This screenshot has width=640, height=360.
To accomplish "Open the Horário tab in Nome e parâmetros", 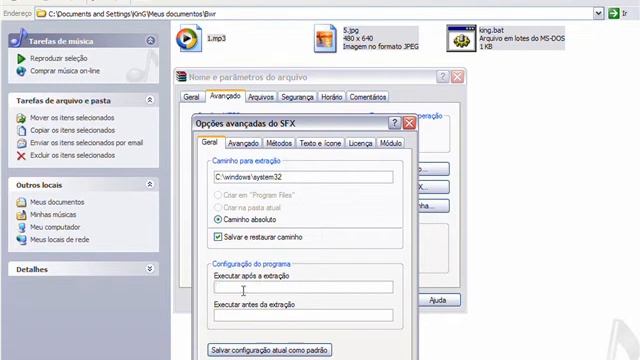I will click(331, 97).
